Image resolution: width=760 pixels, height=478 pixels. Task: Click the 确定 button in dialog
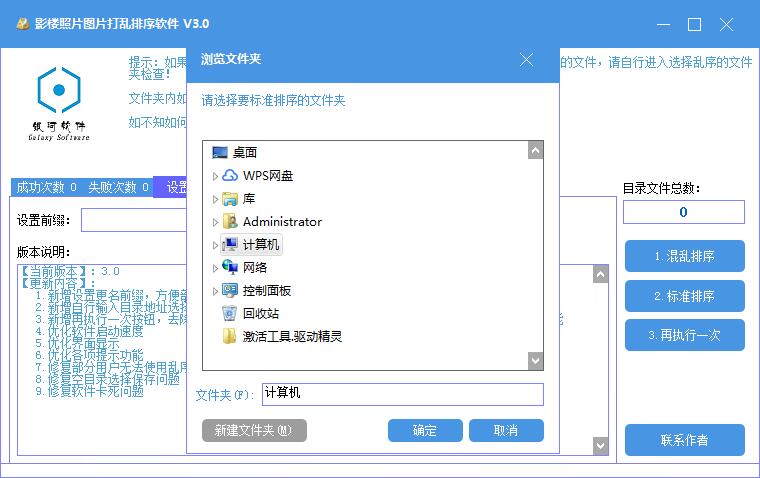425,430
